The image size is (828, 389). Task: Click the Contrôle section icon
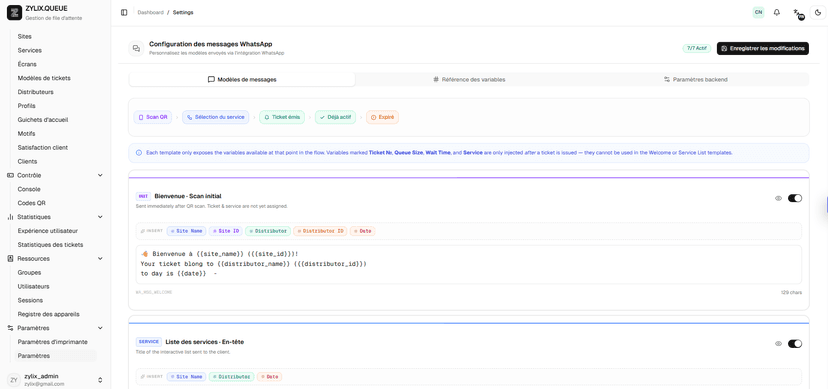click(x=11, y=175)
